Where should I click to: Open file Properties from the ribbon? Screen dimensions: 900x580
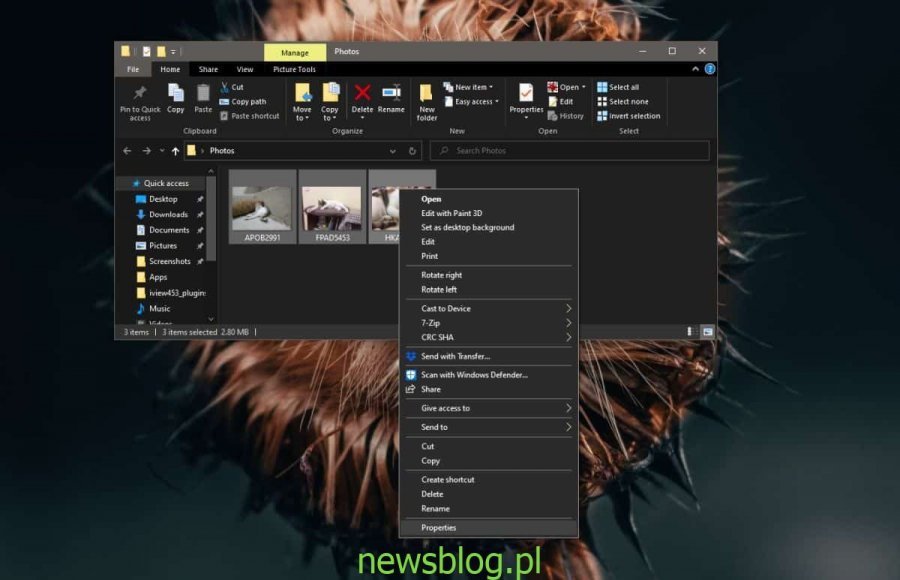pos(526,94)
